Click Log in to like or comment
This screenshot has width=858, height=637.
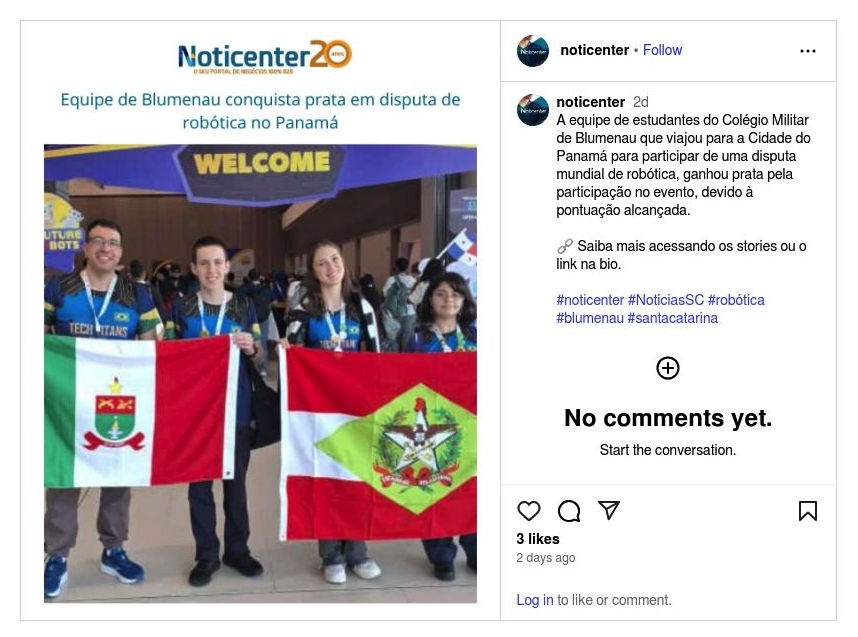[x=535, y=600]
